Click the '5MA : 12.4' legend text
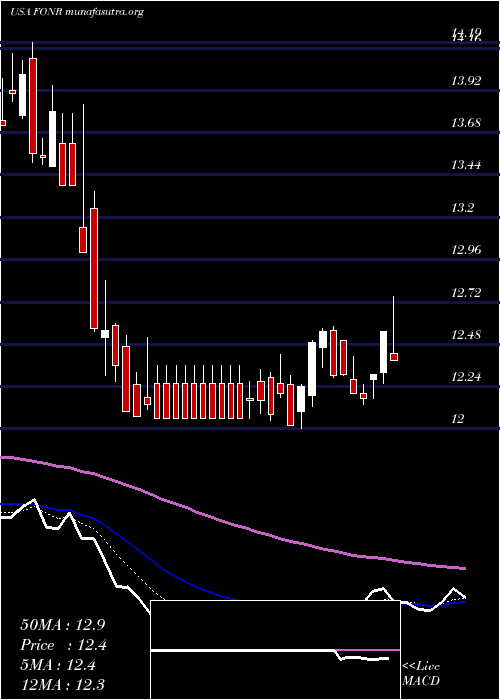The image size is (500, 700). pyautogui.click(x=58, y=666)
